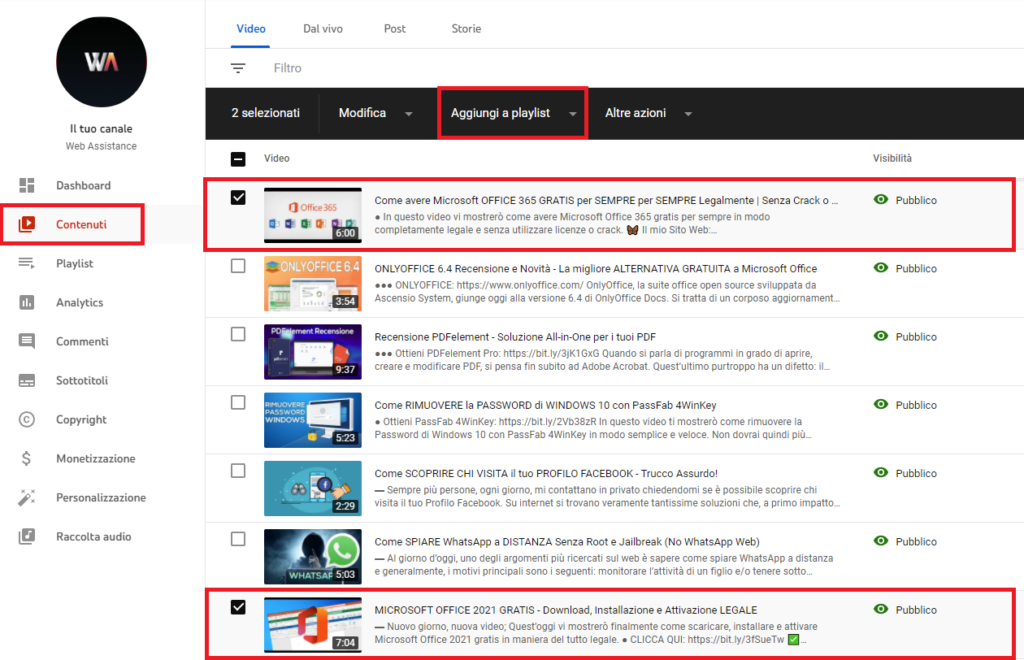Click the Sottotitoli subtitles icon
This screenshot has height=660, width=1024.
pos(27,381)
